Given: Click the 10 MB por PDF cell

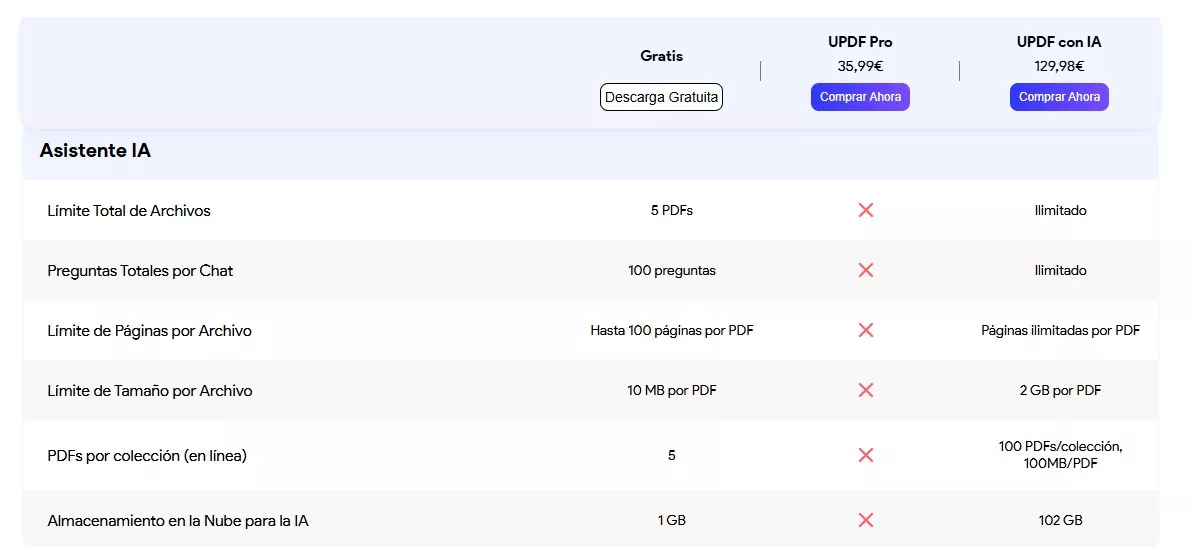Looking at the screenshot, I should tap(672, 390).
